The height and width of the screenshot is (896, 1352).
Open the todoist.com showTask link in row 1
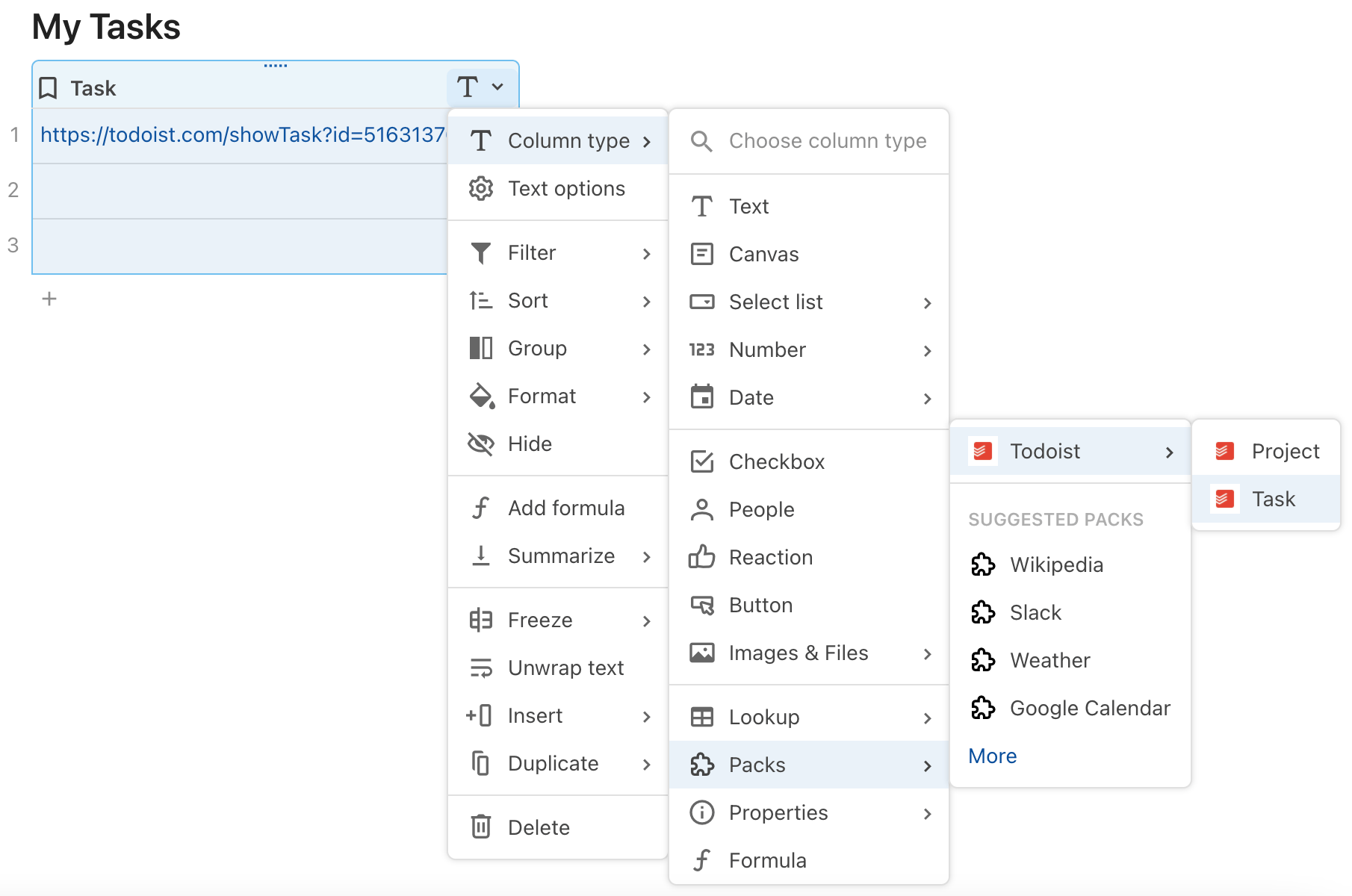pos(243,135)
